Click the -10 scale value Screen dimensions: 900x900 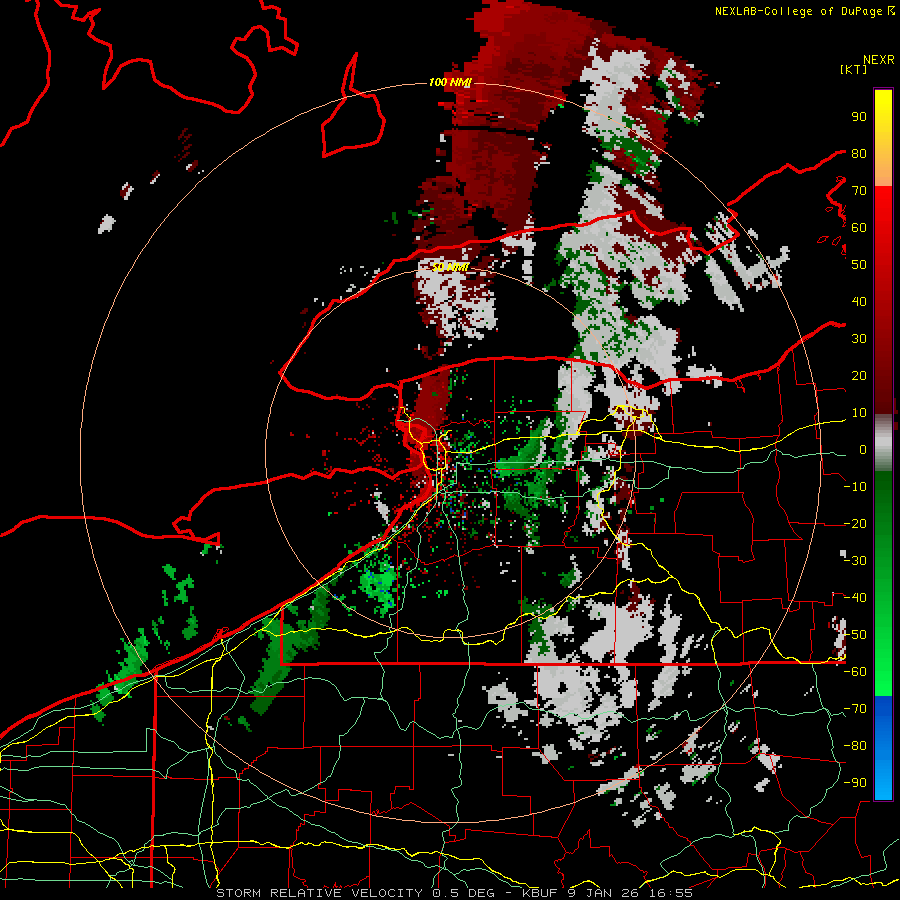[856, 487]
